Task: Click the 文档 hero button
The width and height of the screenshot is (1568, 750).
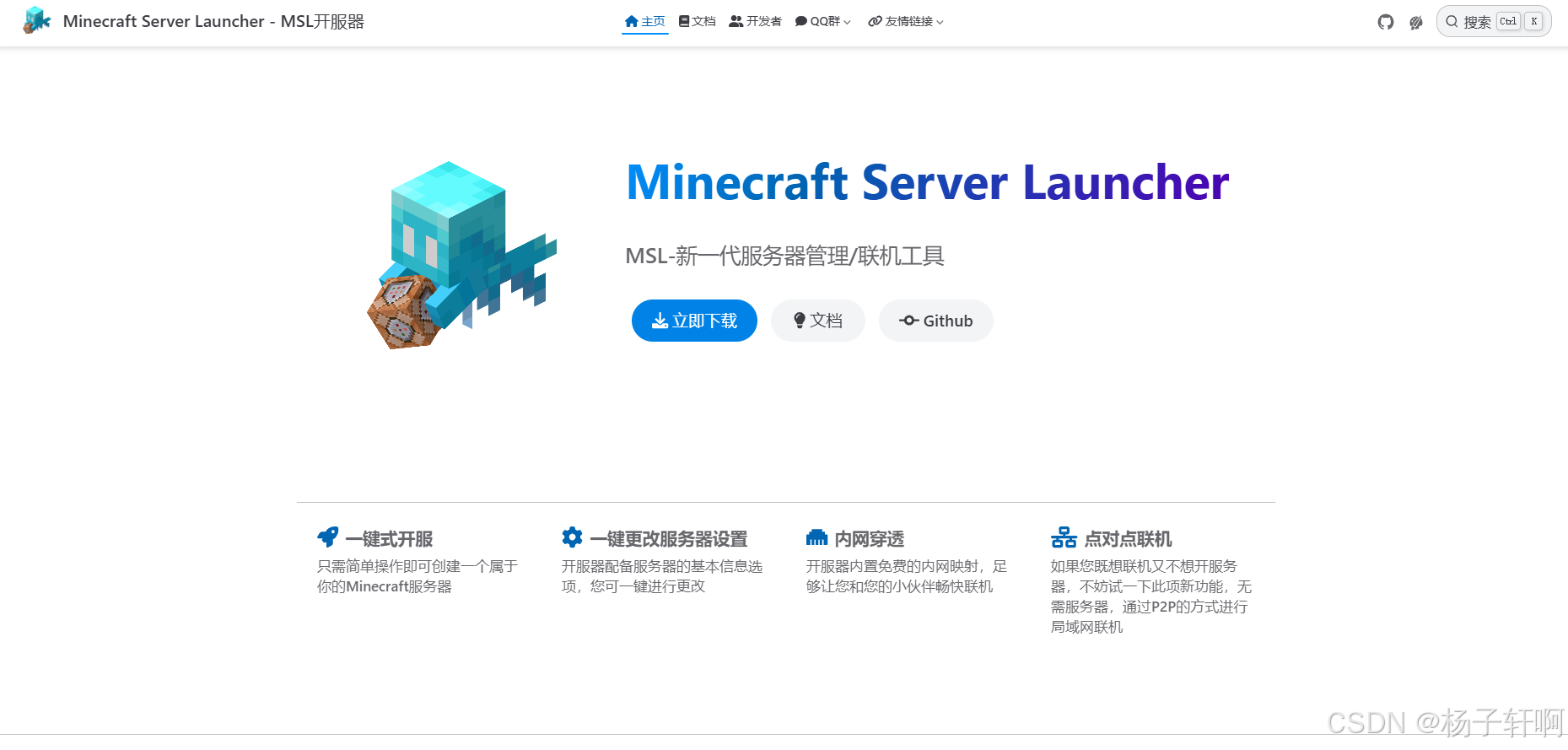Action: [x=818, y=321]
